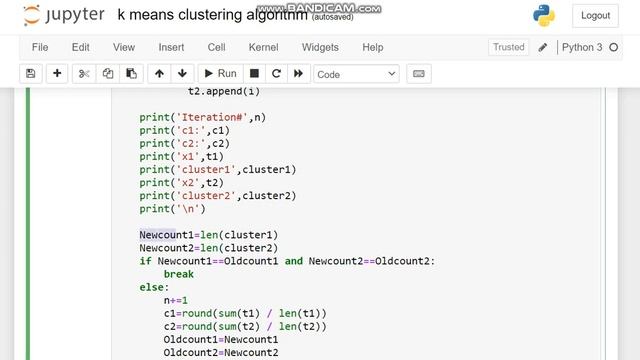Screen dimensions: 640x360
Task: Click the Jupyter logo
Action: point(64,15)
